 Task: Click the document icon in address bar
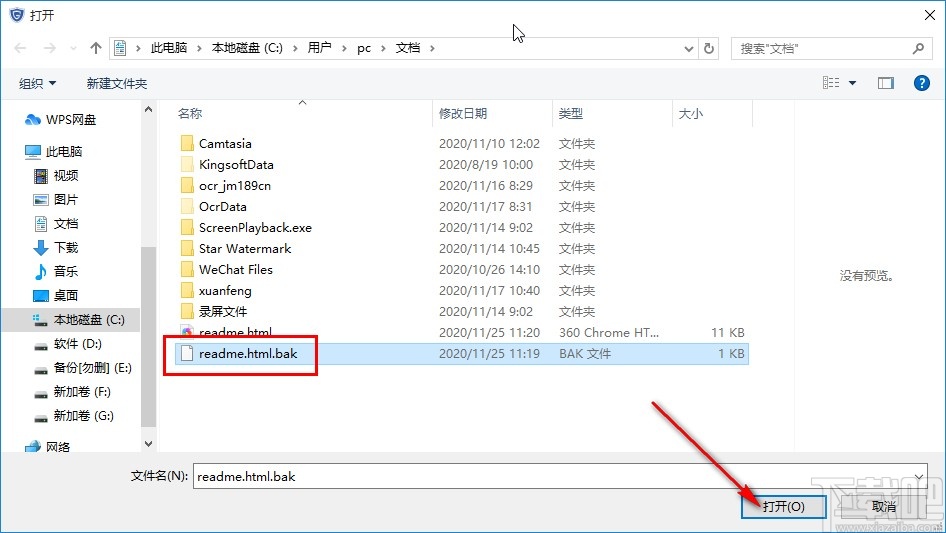coord(120,48)
